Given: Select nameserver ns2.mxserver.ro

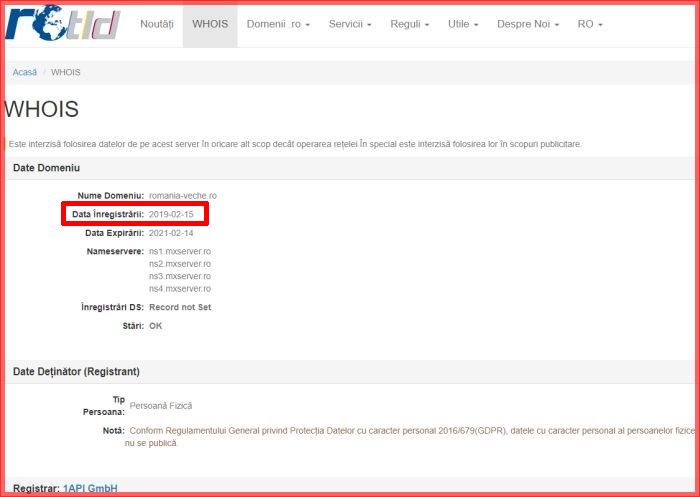Looking at the screenshot, I should tap(180, 264).
